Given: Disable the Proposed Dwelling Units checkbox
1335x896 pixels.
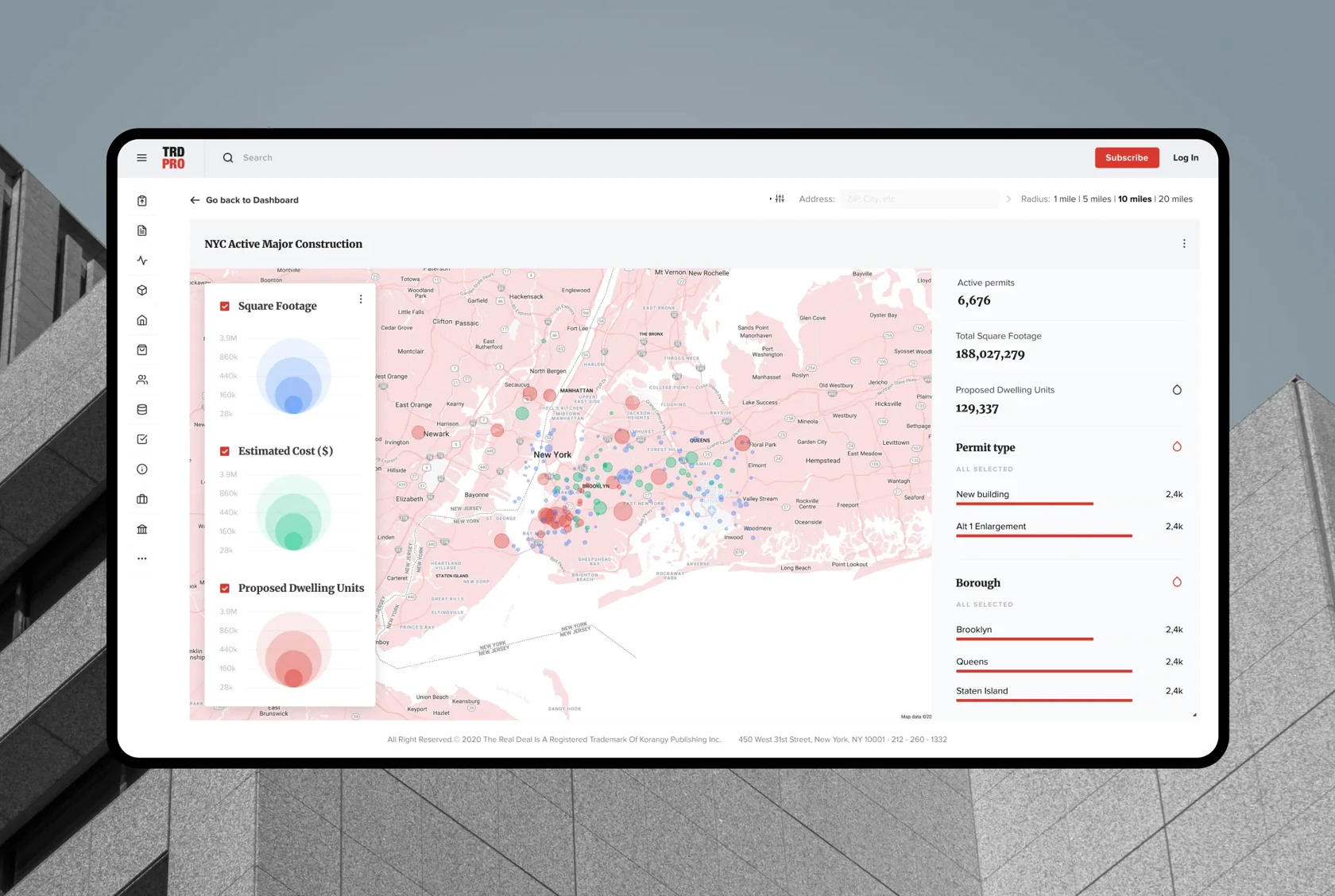Looking at the screenshot, I should click(x=225, y=589).
